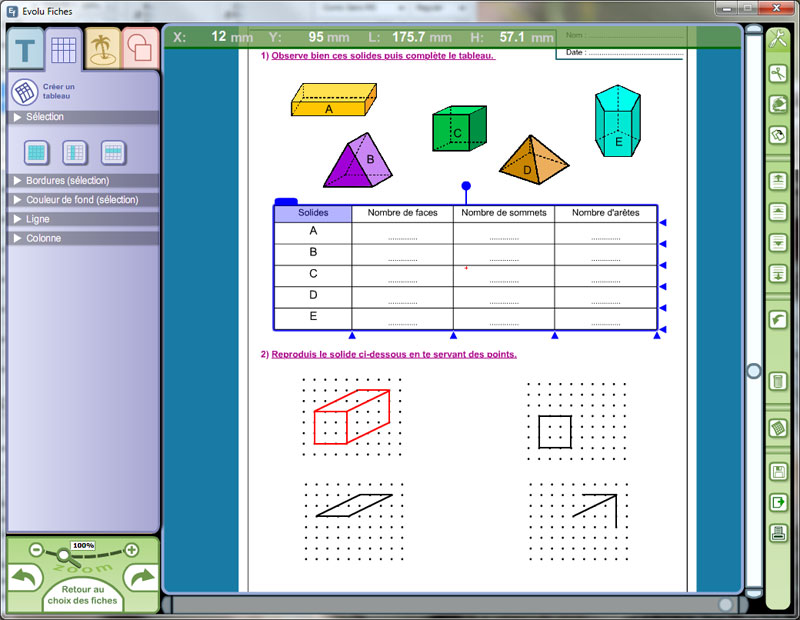Click the trash delete icon
The height and width of the screenshot is (620, 800).
point(778,381)
